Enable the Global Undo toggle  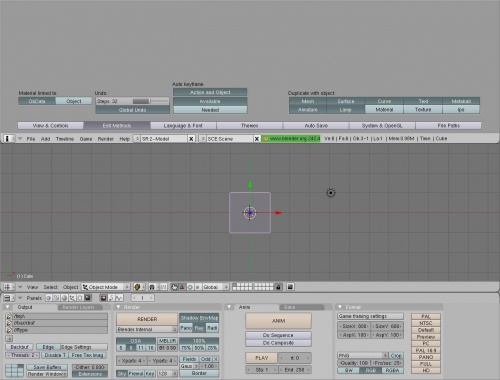(x=132, y=110)
